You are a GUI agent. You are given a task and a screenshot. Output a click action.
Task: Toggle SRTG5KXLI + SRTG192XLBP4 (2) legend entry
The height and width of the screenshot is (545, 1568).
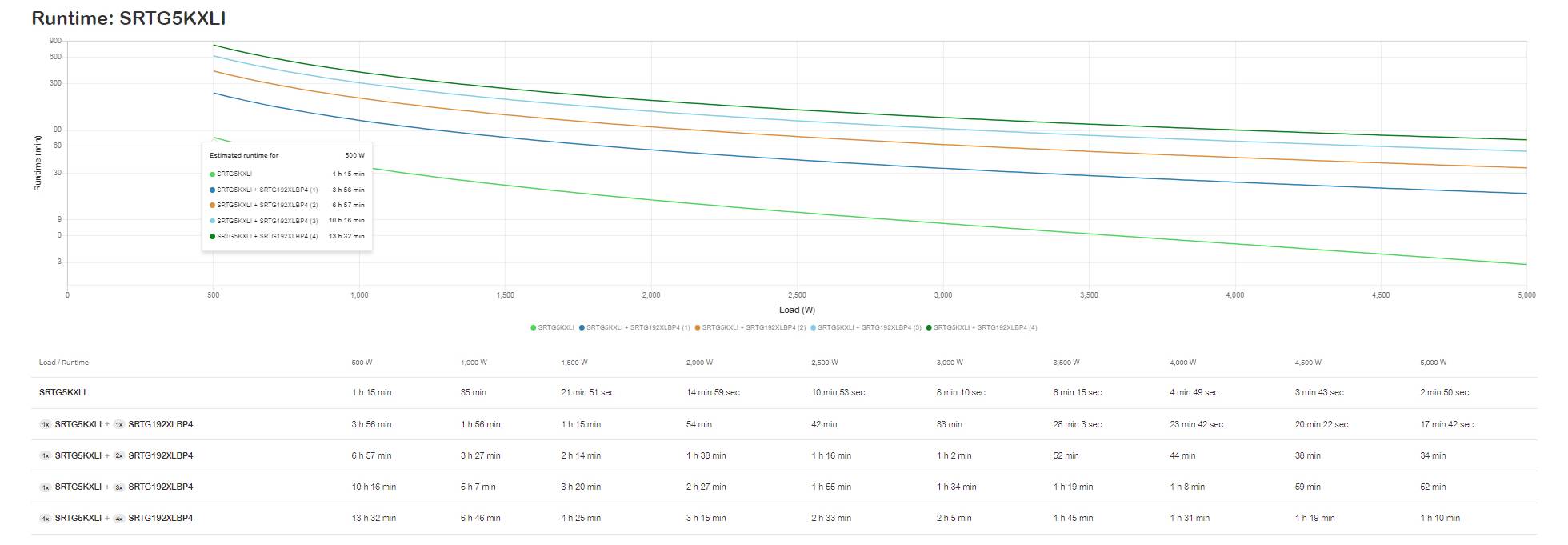[750, 327]
